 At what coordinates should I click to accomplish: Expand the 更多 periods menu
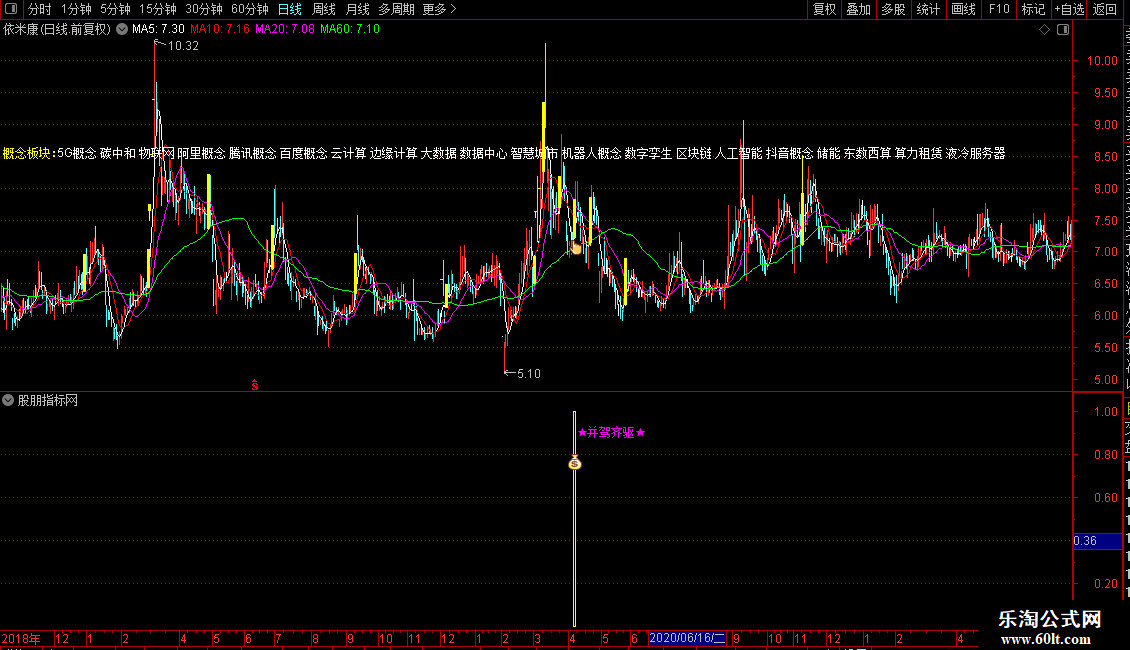click(x=440, y=9)
